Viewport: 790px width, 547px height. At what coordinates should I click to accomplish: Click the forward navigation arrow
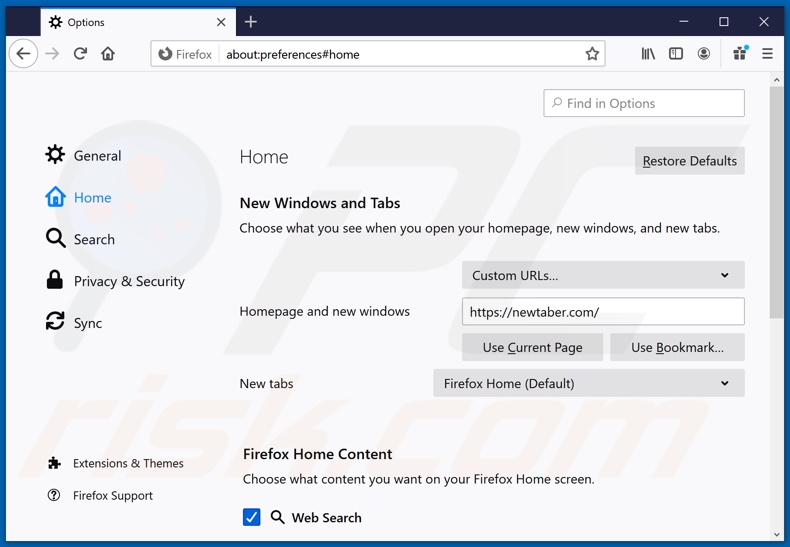[52, 53]
